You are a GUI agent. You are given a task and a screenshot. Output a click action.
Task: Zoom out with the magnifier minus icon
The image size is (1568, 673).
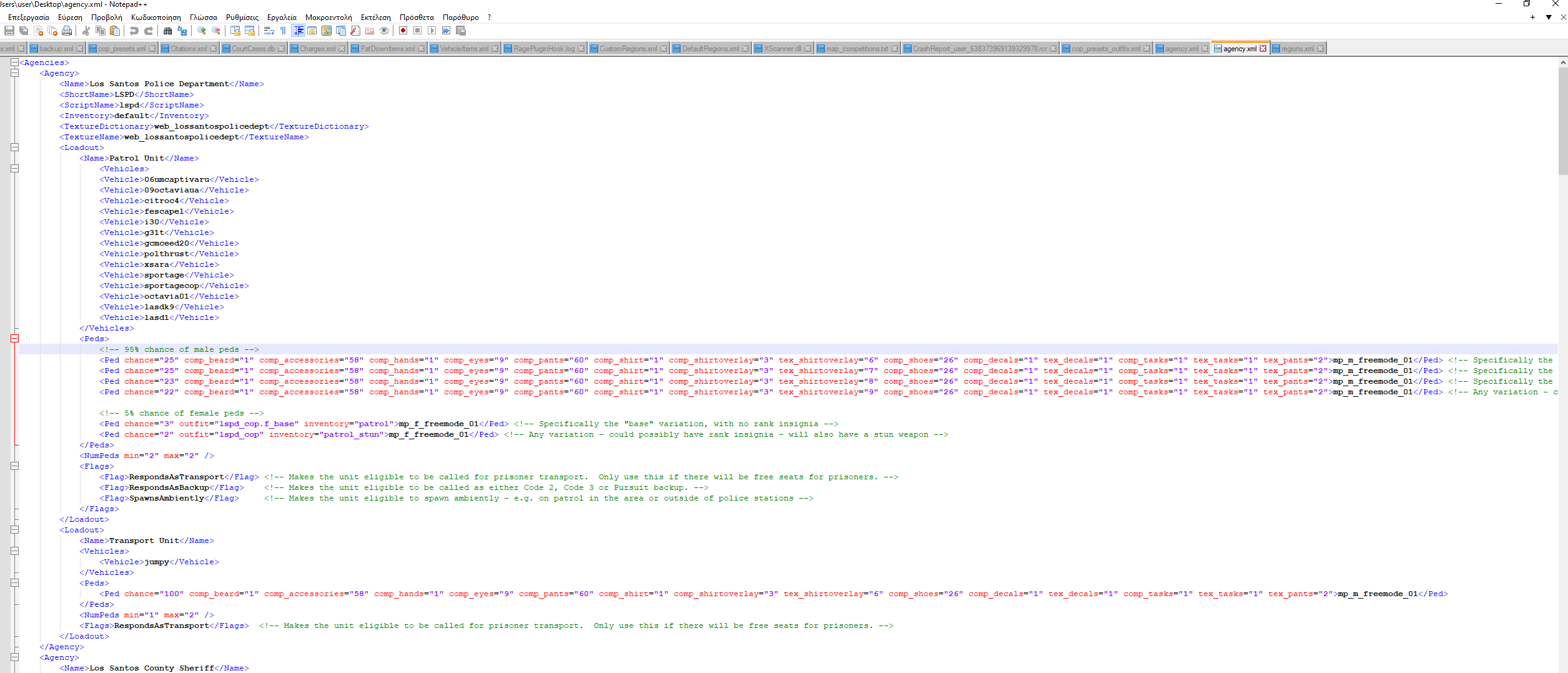(x=215, y=31)
